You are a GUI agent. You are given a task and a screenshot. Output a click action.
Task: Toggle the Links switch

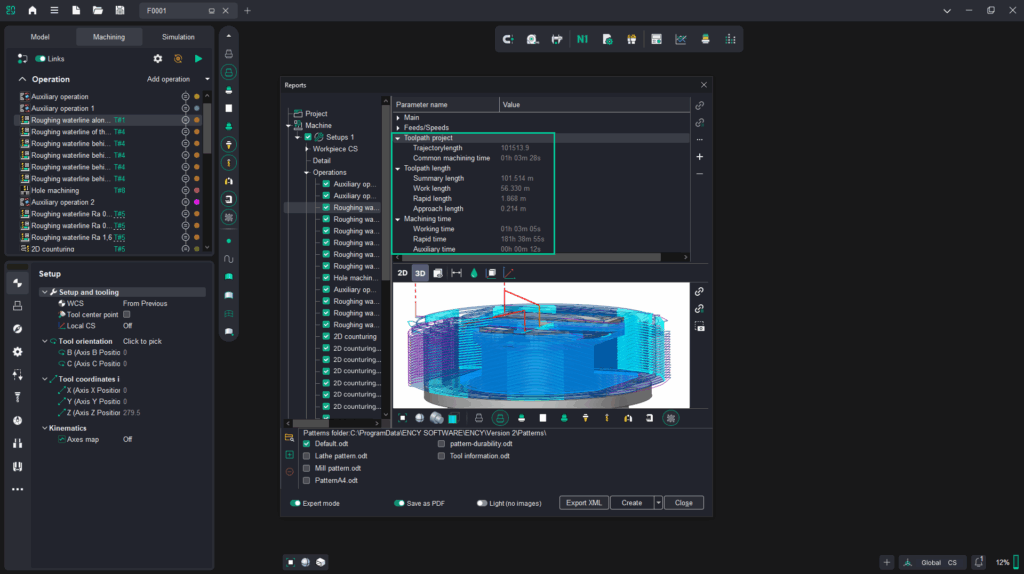(40, 59)
